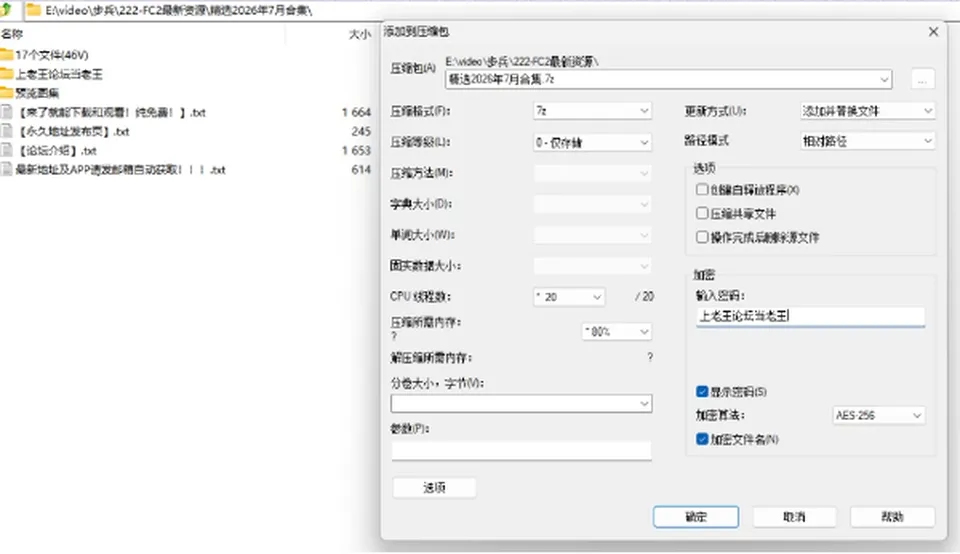The width and height of the screenshot is (960, 554).
Task: Click the 帮助 button
Action: coord(892,517)
